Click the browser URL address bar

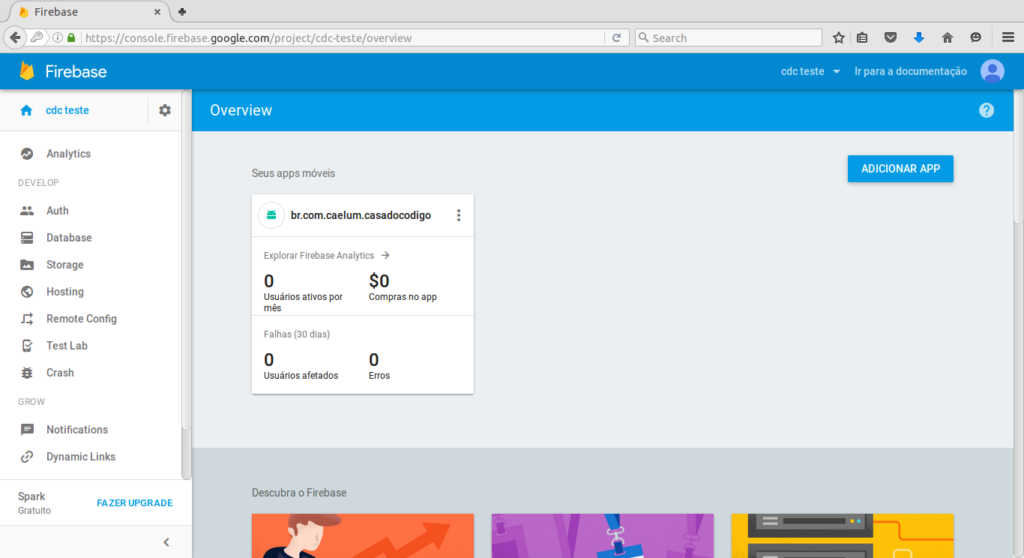pyautogui.click(x=344, y=38)
